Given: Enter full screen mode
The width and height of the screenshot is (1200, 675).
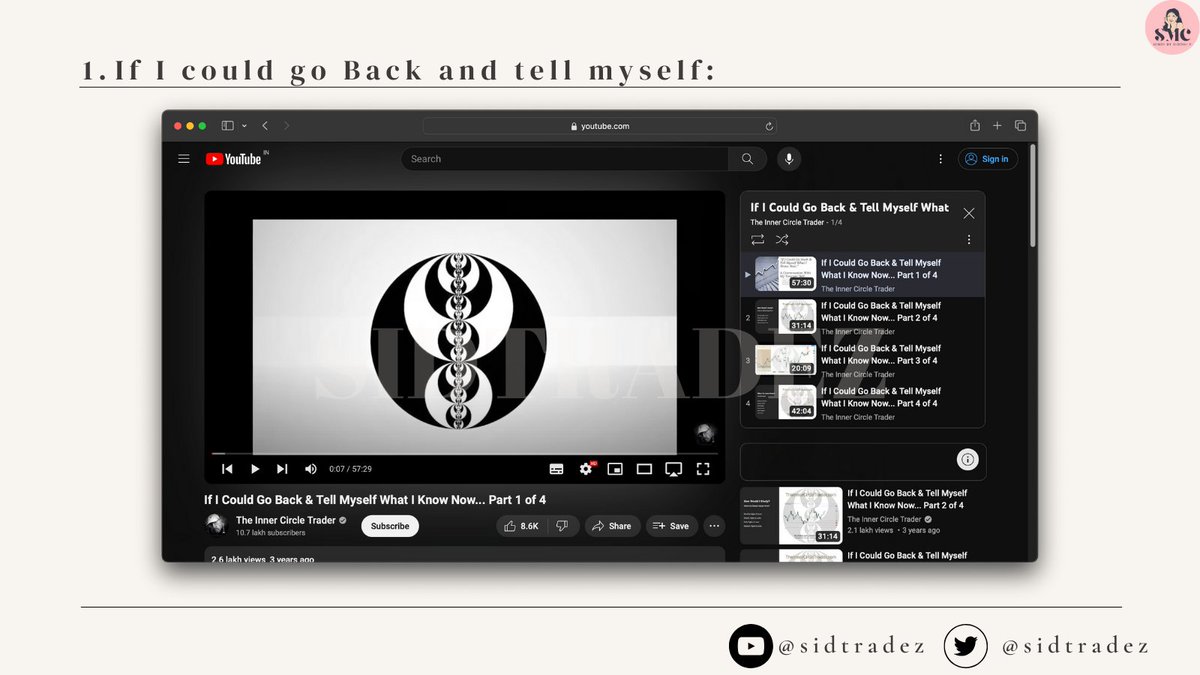Looking at the screenshot, I should coord(703,469).
